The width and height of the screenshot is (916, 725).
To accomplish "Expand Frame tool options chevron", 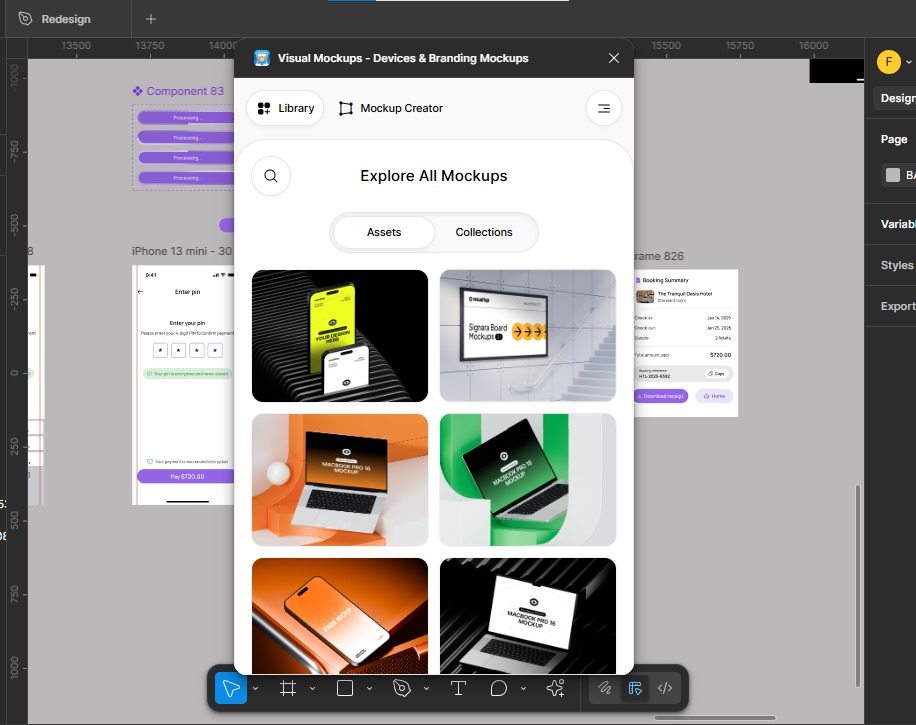I will (313, 689).
